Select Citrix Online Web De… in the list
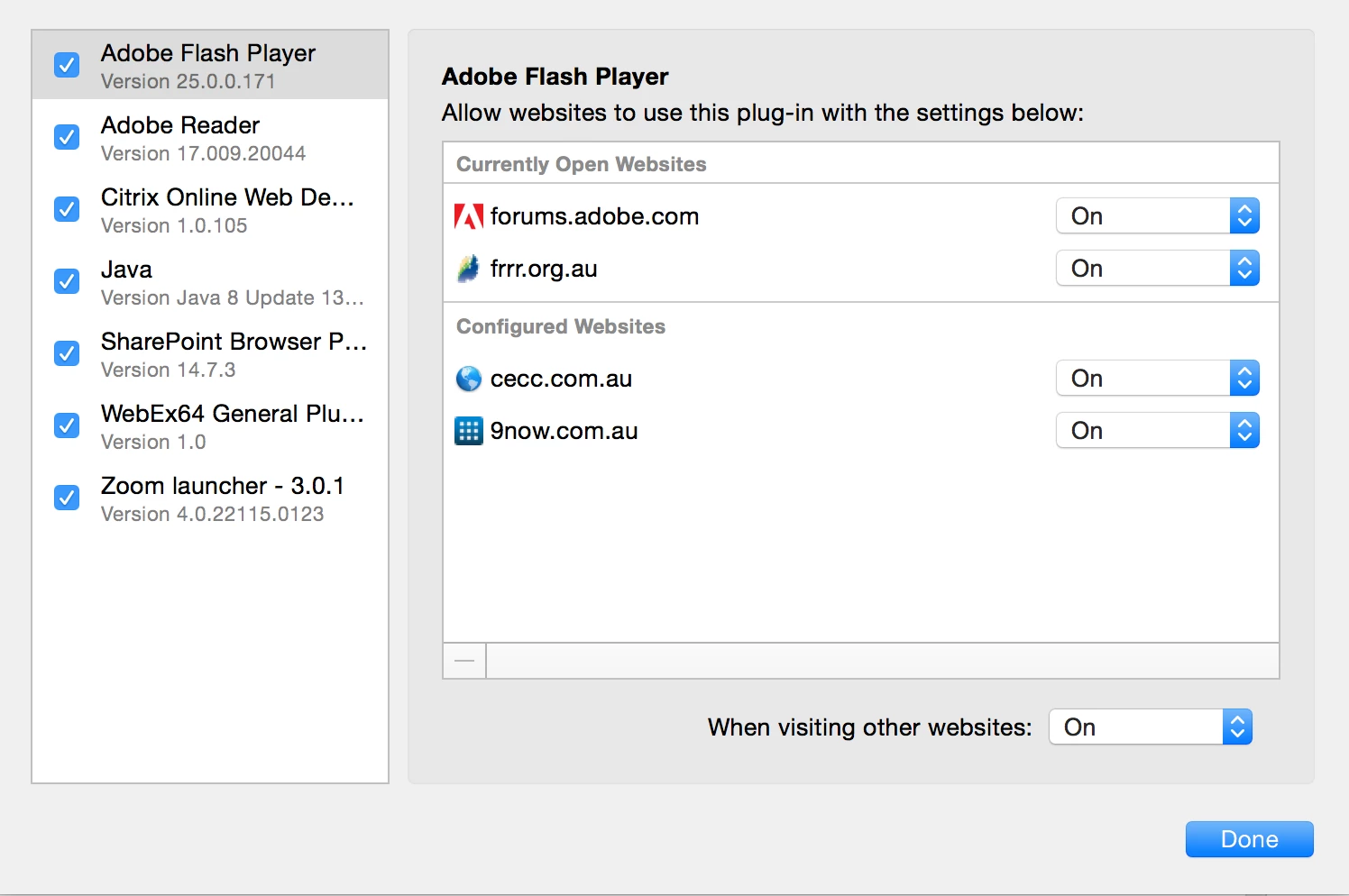 [210, 209]
